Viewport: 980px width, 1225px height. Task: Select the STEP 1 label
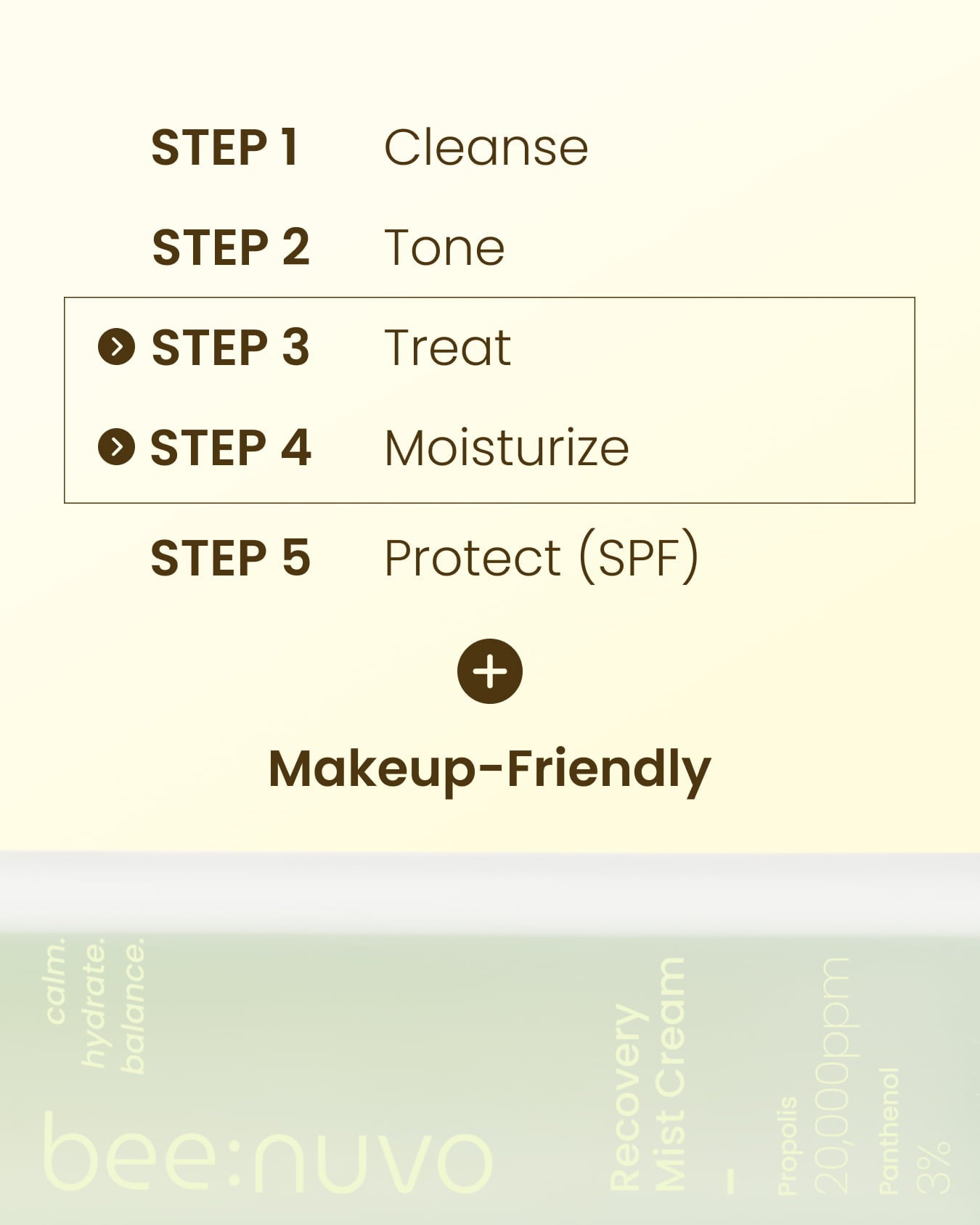[224, 147]
